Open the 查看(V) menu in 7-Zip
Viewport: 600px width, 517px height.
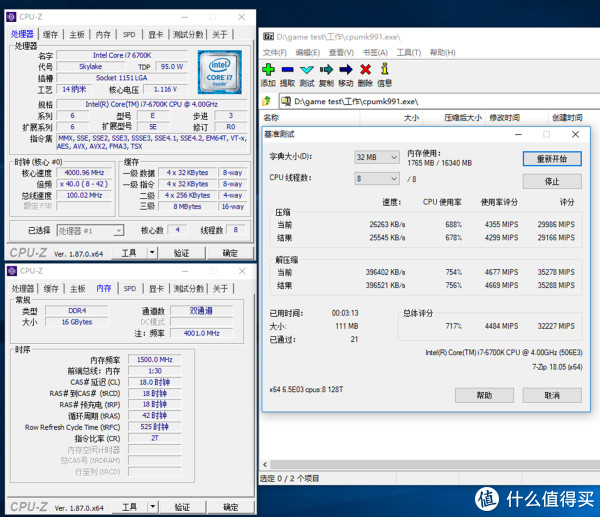[x=341, y=52]
